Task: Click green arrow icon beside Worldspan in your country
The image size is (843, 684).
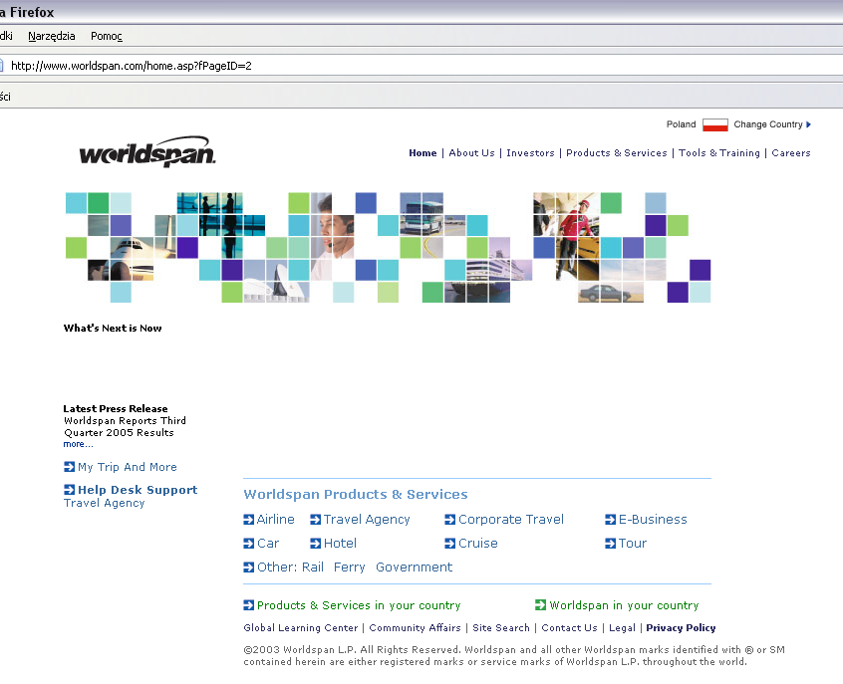Action: point(540,605)
